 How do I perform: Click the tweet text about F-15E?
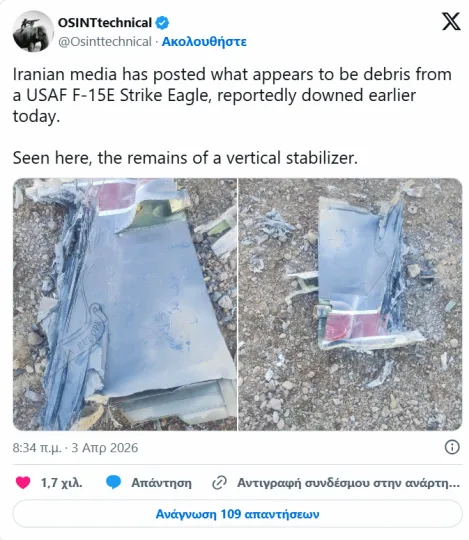pos(232,95)
